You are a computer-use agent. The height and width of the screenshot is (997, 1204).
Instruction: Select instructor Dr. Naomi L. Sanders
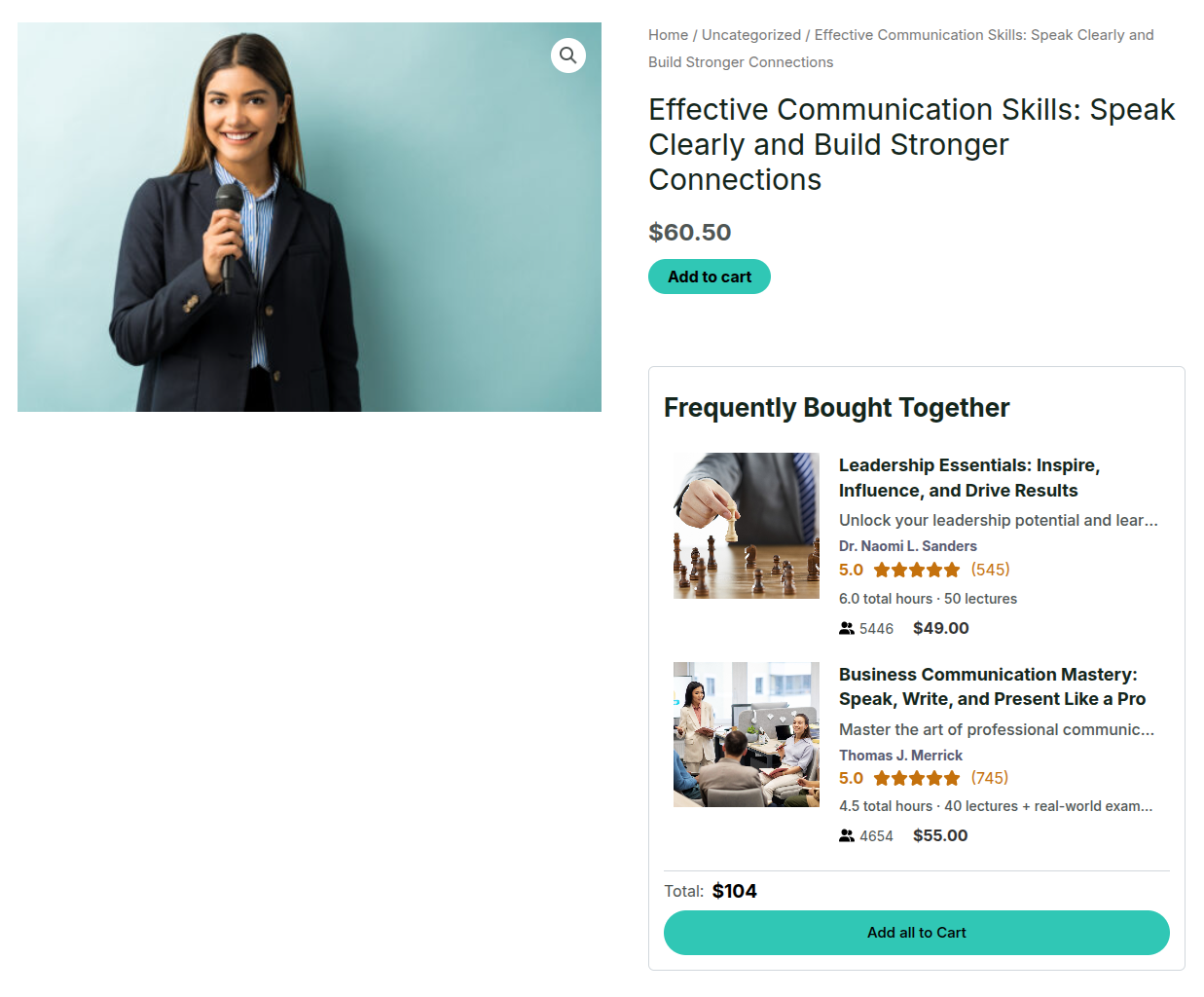(x=908, y=546)
